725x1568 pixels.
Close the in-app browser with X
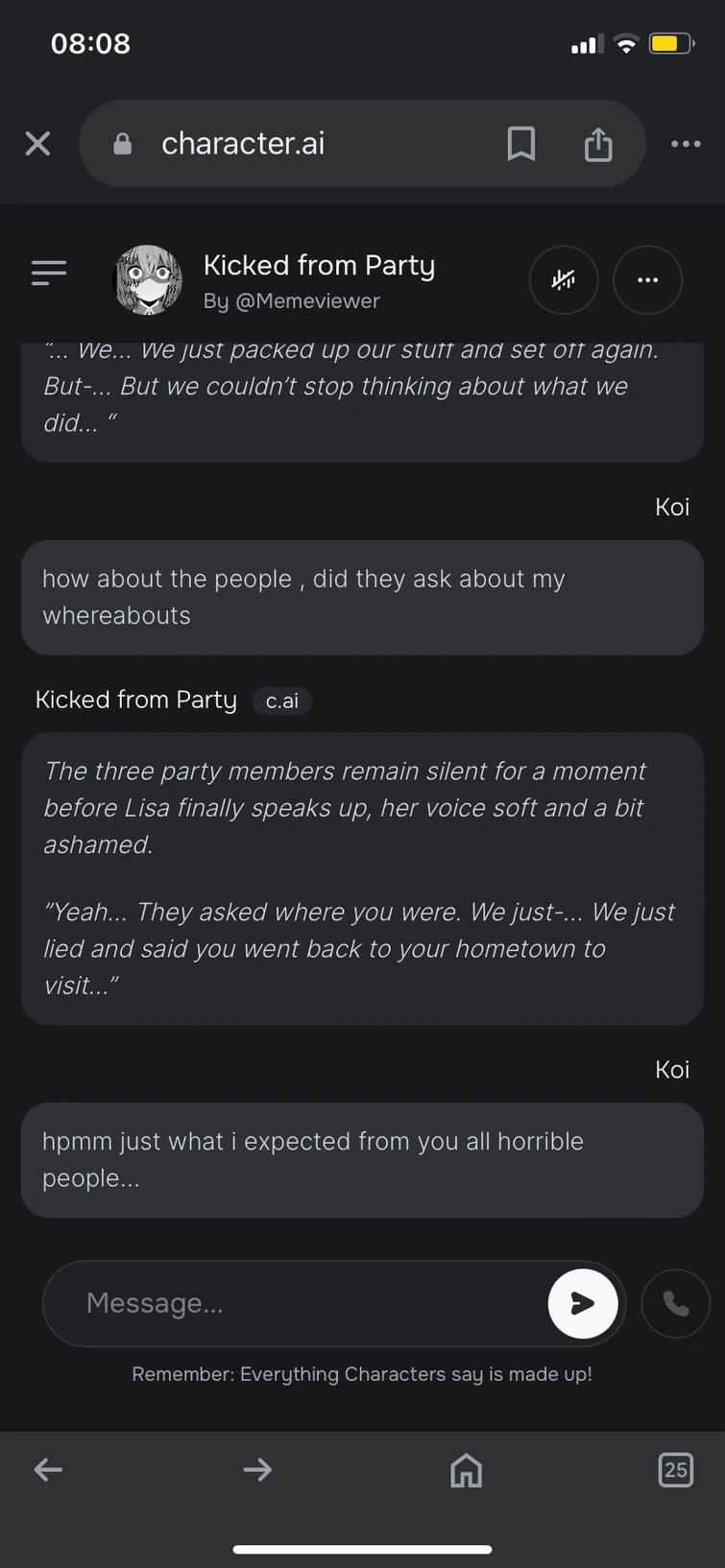tap(37, 144)
